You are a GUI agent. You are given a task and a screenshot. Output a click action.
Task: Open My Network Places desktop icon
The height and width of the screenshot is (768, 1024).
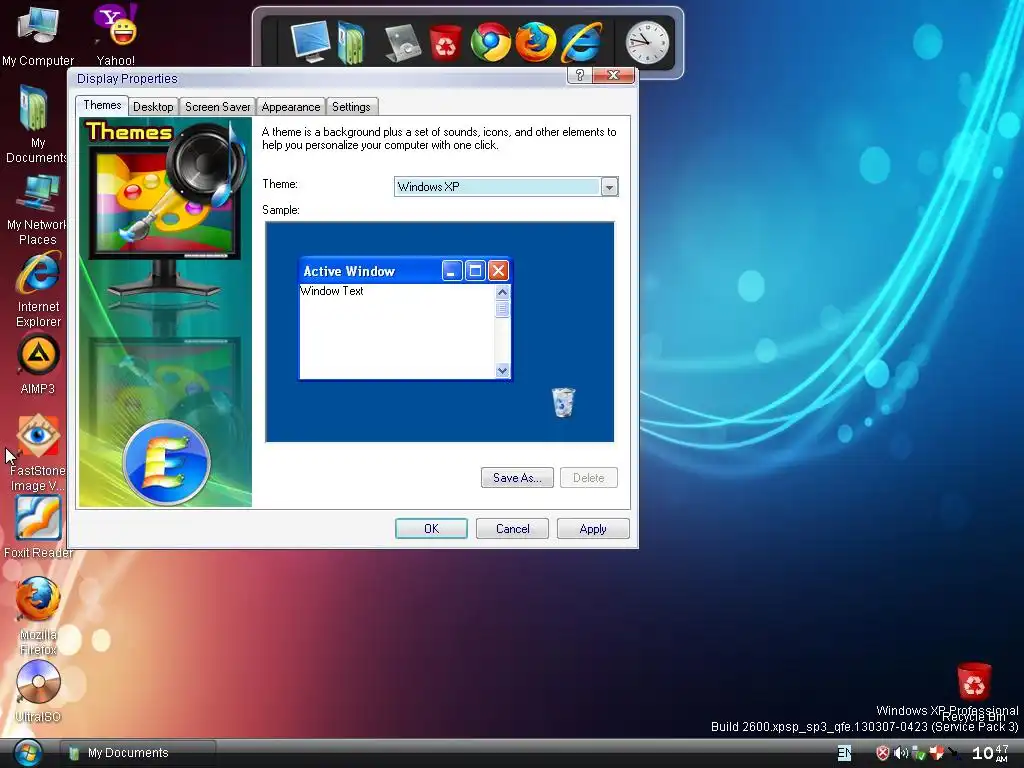coord(37,210)
